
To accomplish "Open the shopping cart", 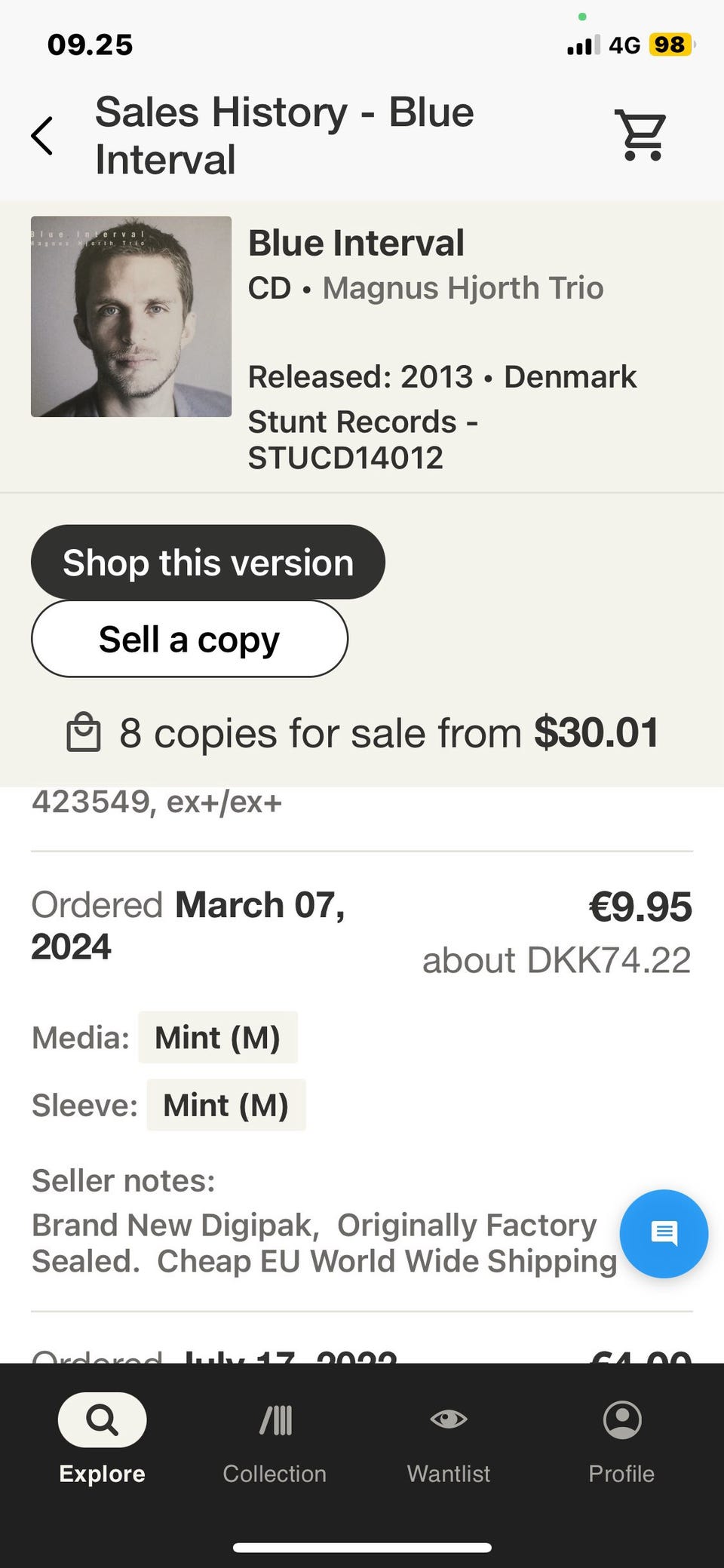I will coord(642,136).
